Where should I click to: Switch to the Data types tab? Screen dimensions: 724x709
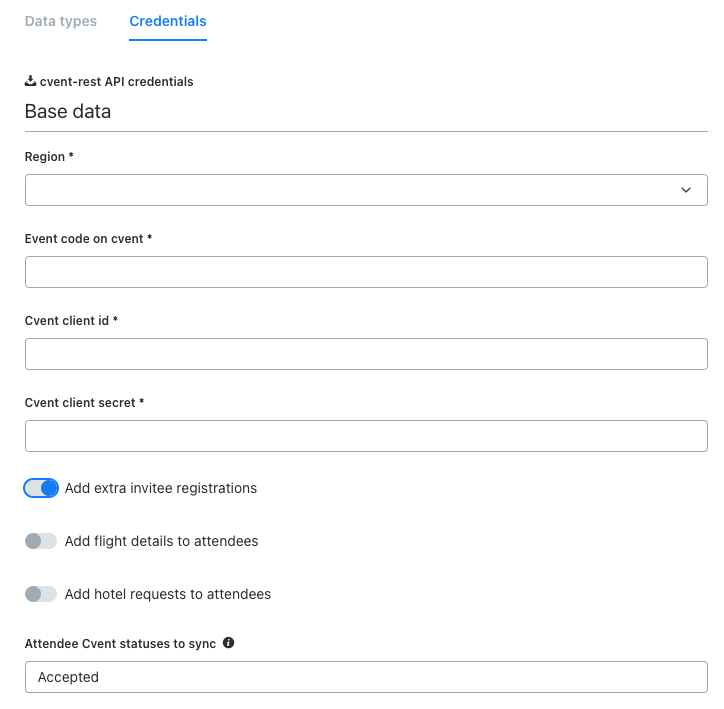click(60, 21)
